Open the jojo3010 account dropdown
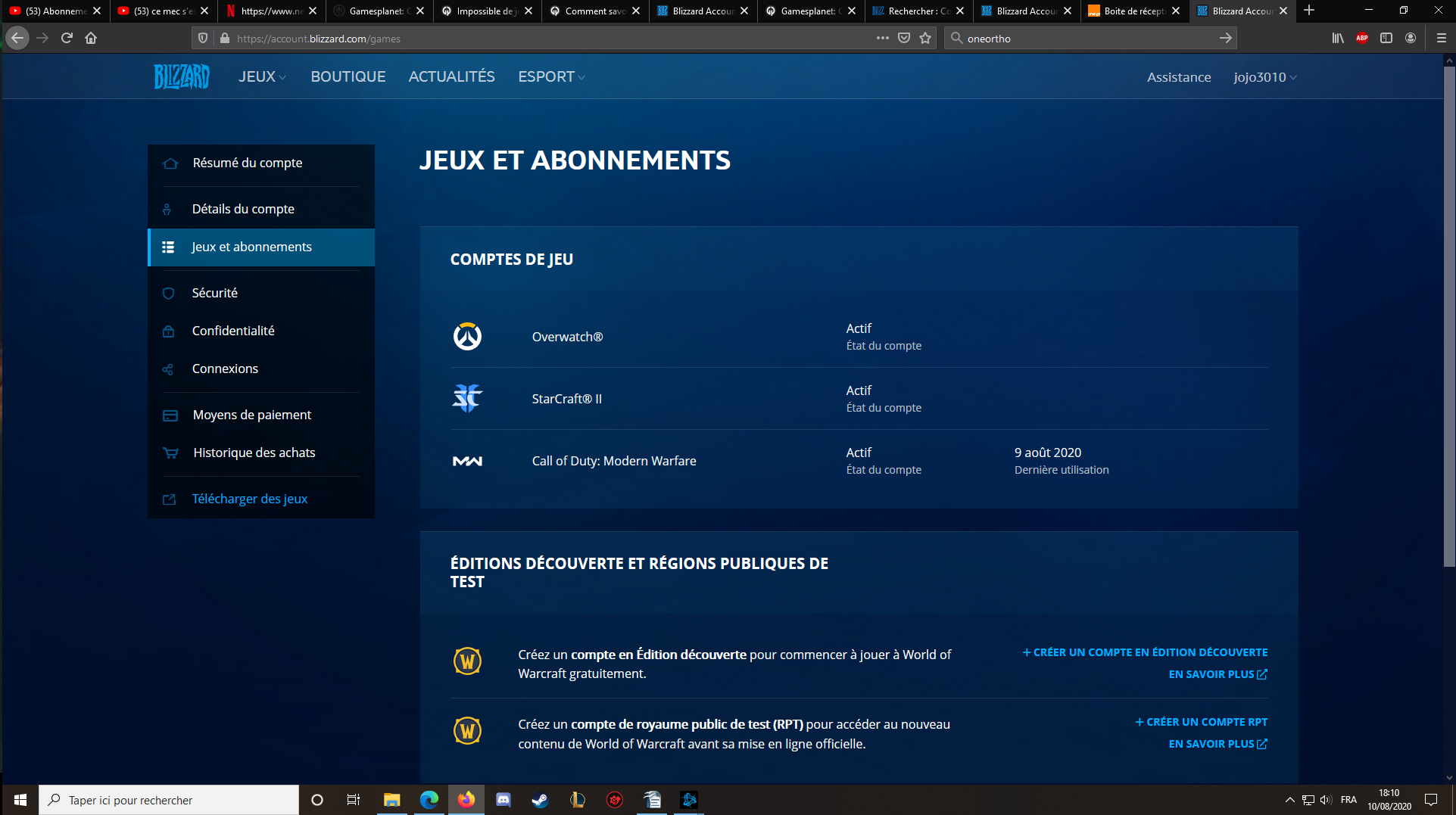The width and height of the screenshot is (1456, 815). tap(1264, 77)
